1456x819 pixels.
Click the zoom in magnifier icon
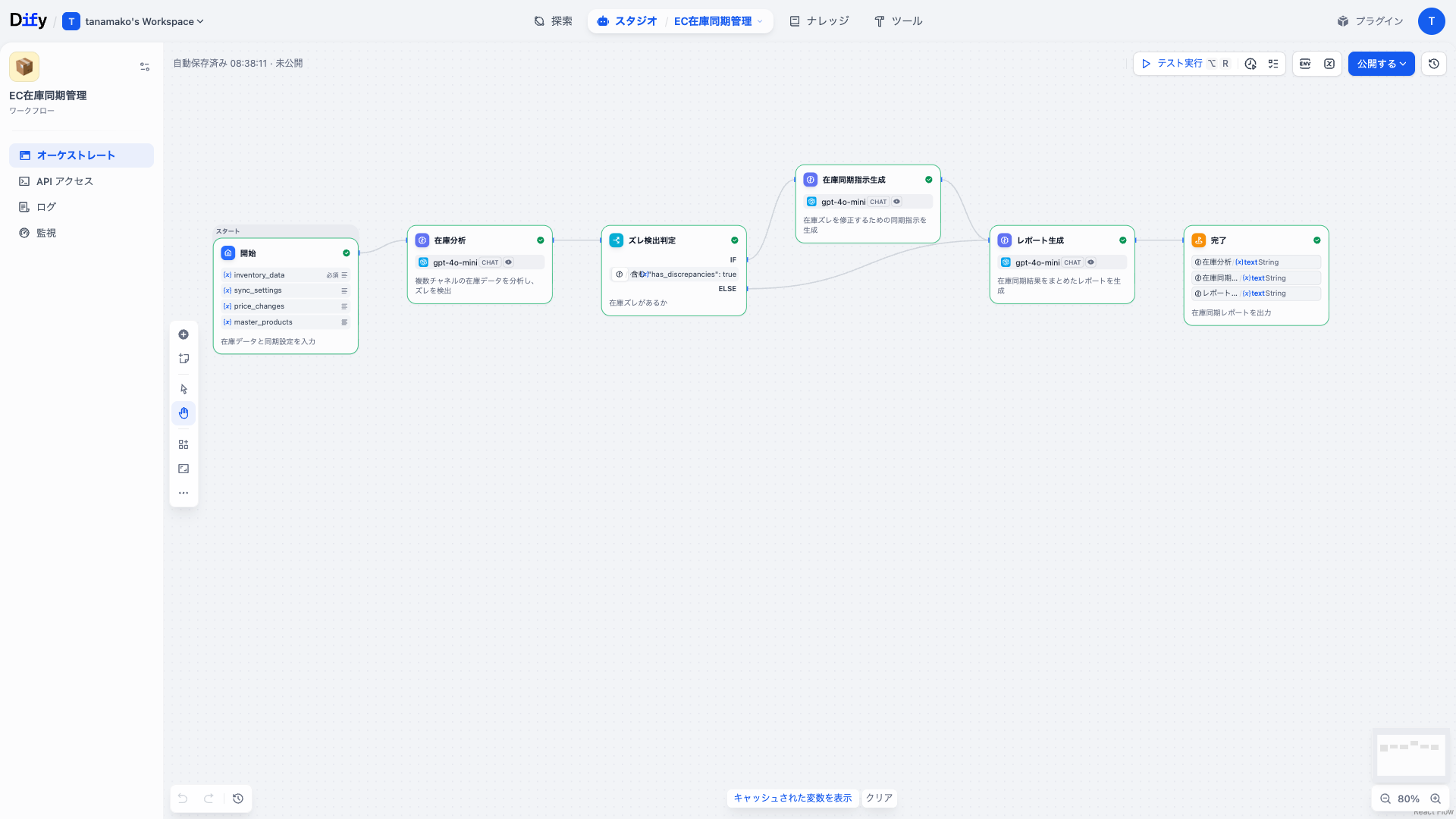point(1435,799)
